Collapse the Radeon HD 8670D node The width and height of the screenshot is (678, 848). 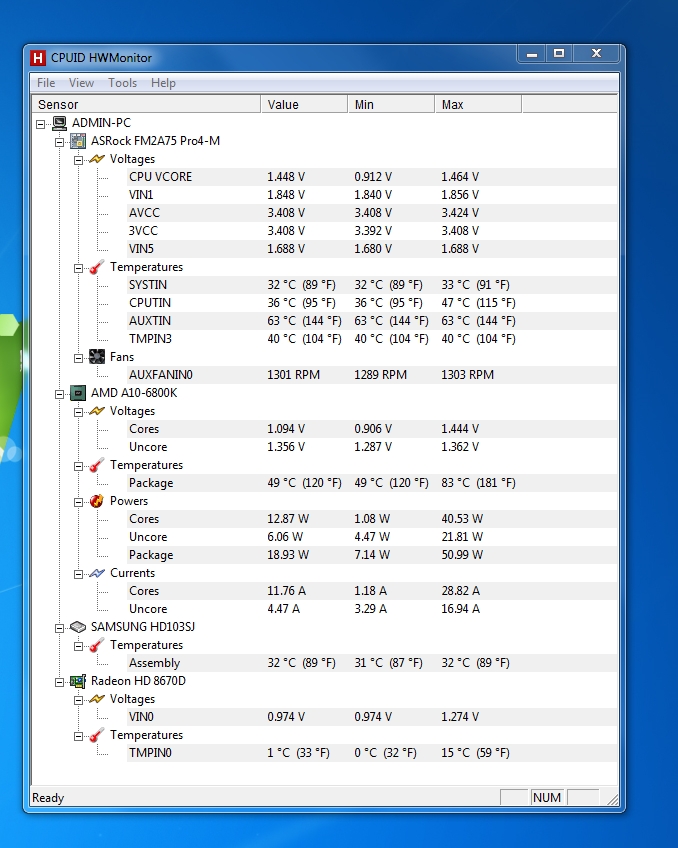pyautogui.click(x=59, y=683)
